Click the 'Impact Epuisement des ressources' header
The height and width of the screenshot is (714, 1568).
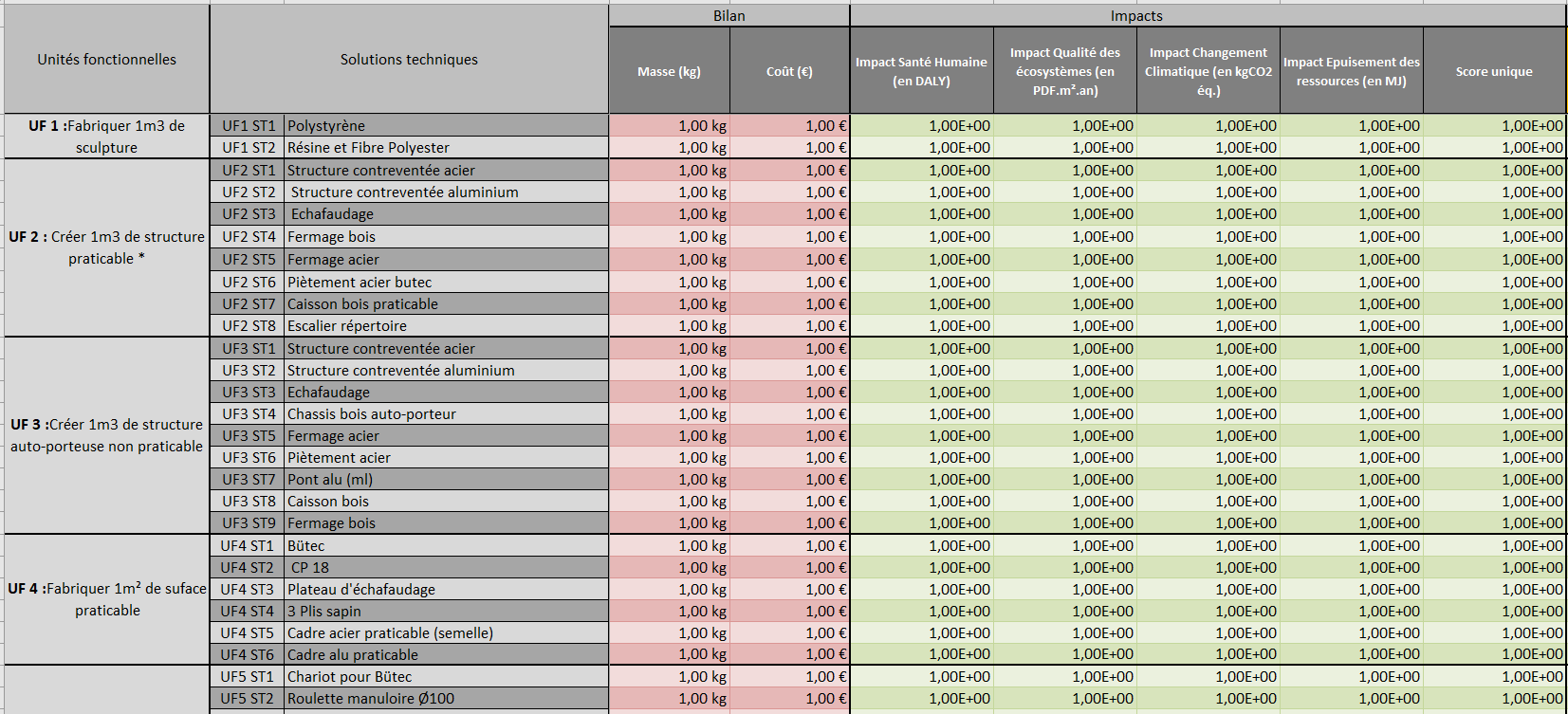pyautogui.click(x=1351, y=72)
